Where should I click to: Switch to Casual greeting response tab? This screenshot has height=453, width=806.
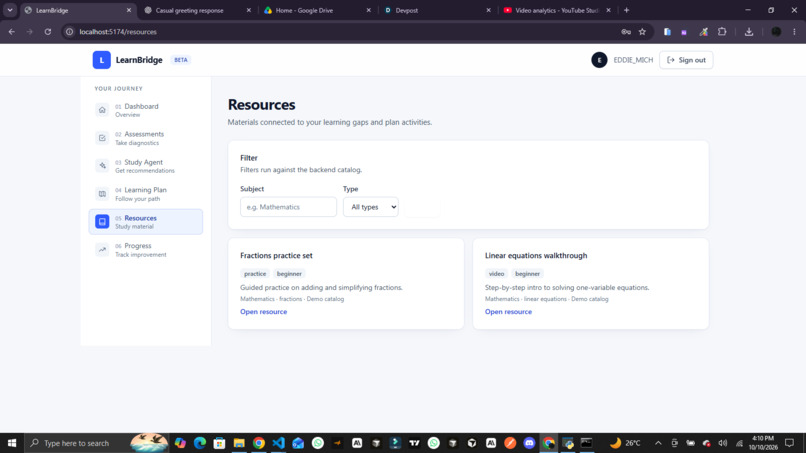click(x=190, y=10)
